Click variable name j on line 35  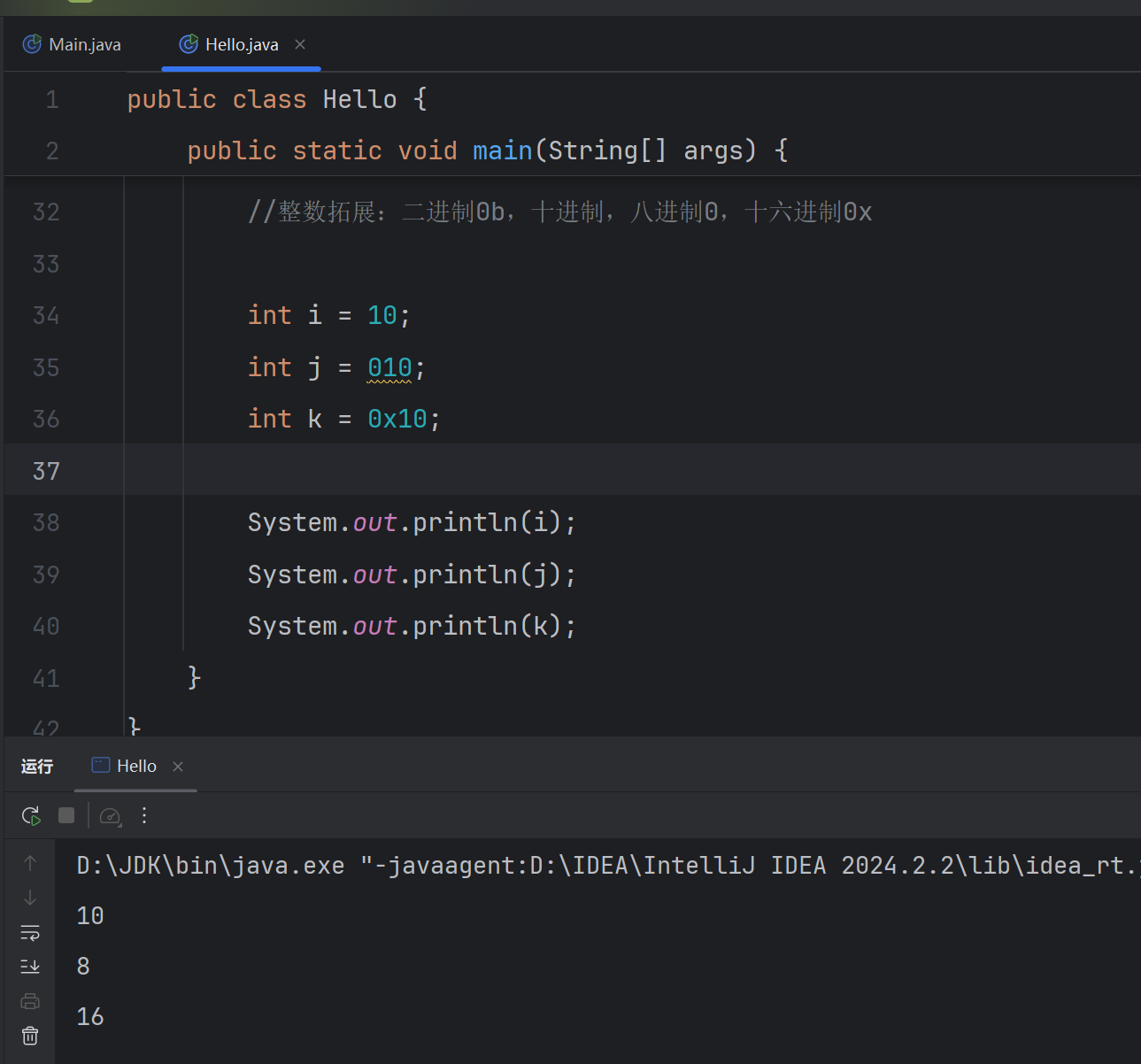pos(314,368)
